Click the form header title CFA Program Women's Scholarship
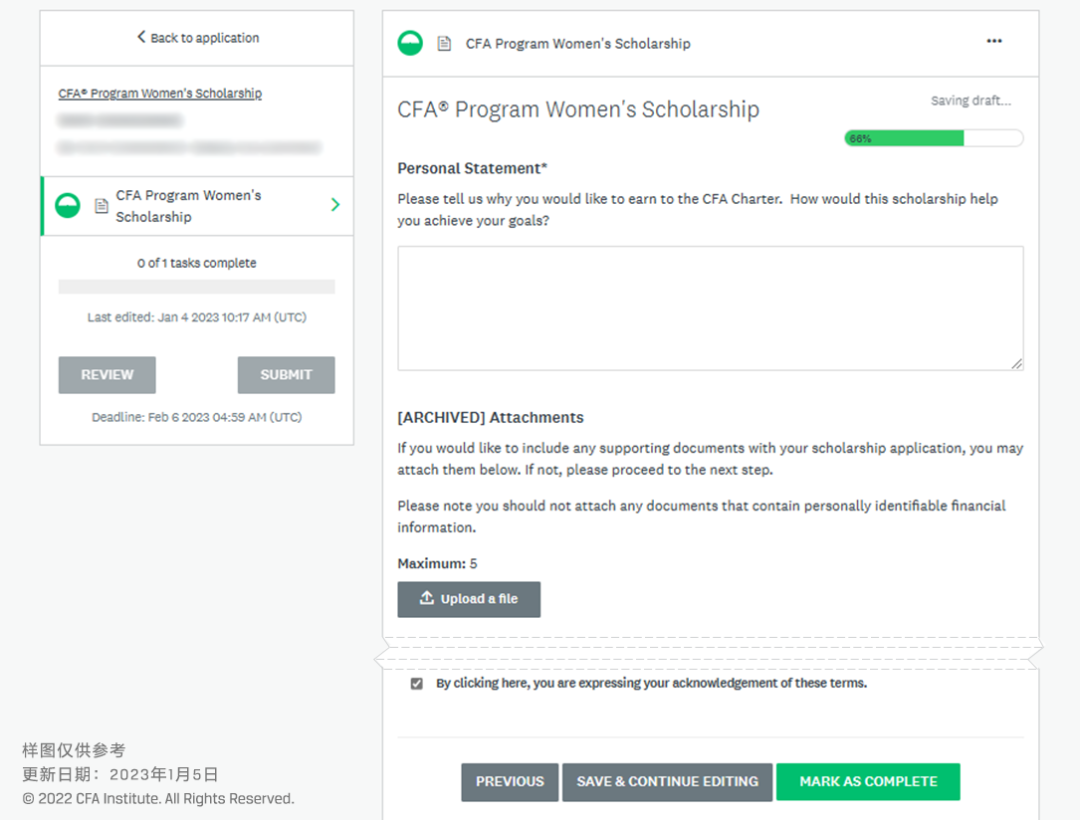 click(578, 43)
